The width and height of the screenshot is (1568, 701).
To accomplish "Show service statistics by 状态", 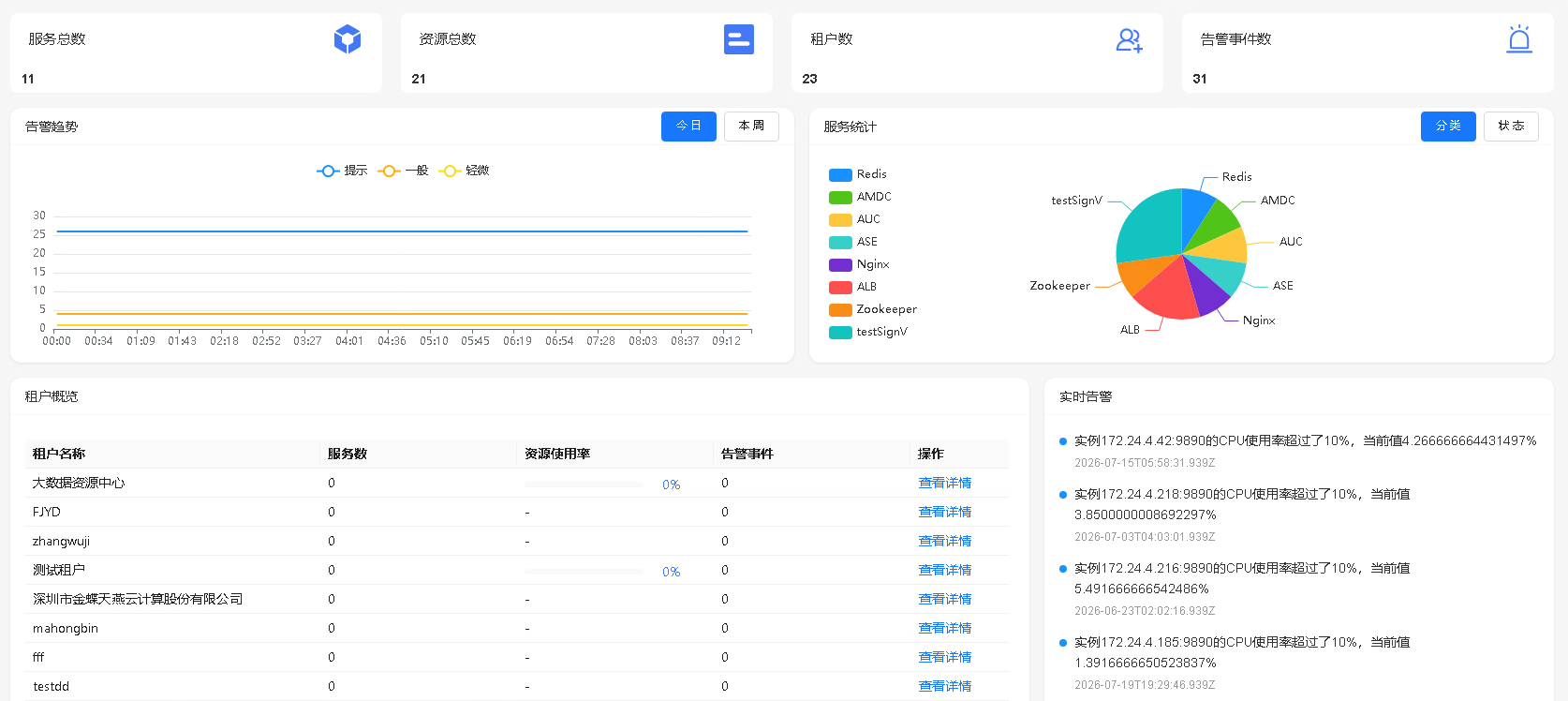I will [x=1511, y=127].
